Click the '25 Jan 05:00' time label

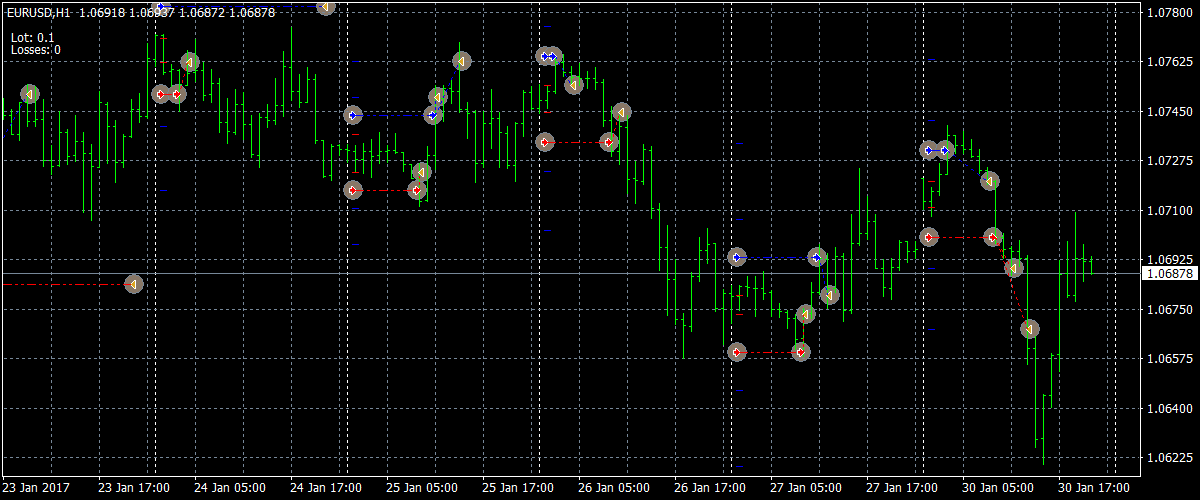pyautogui.click(x=422, y=489)
